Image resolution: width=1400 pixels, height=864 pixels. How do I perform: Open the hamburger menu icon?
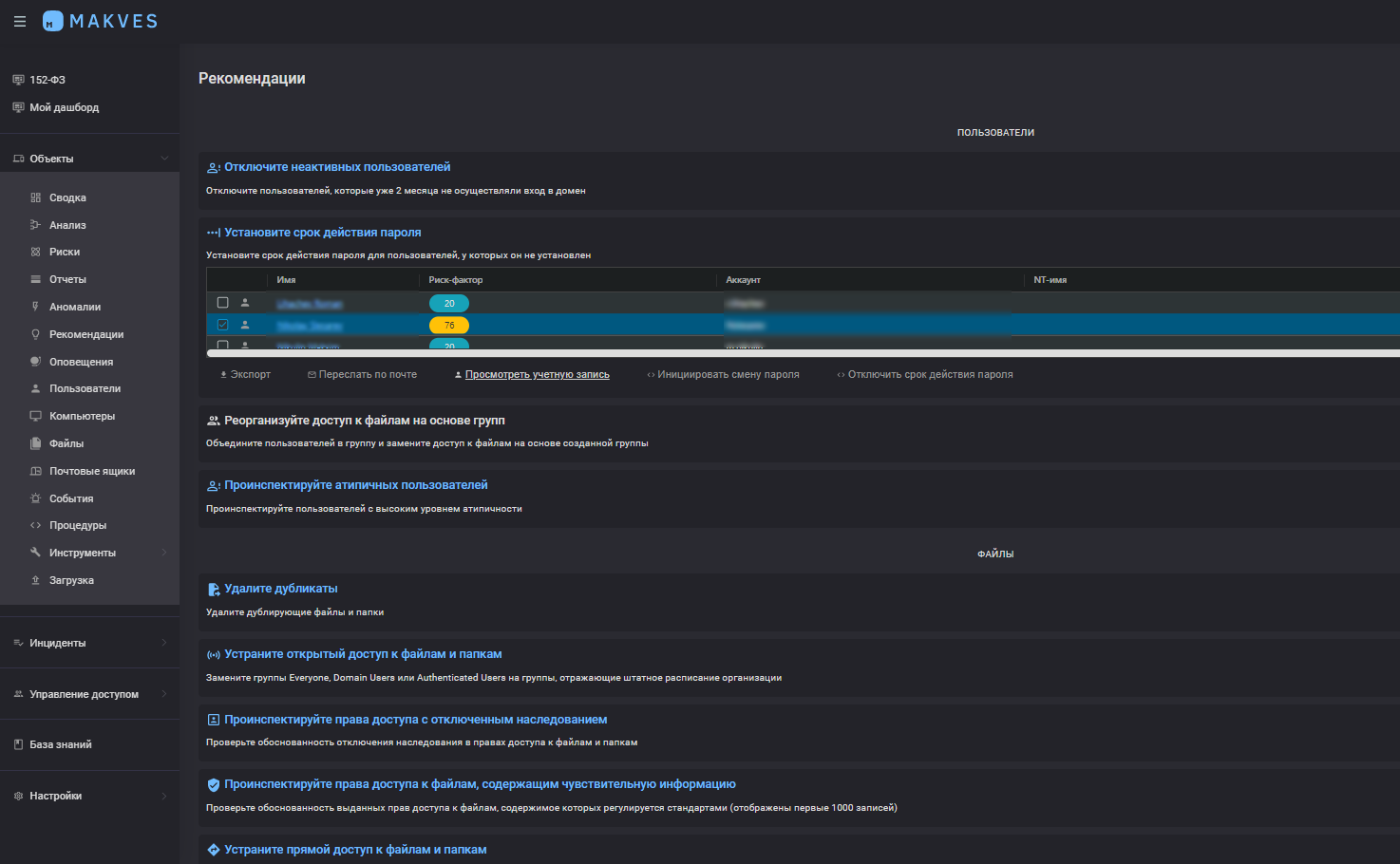[19, 21]
